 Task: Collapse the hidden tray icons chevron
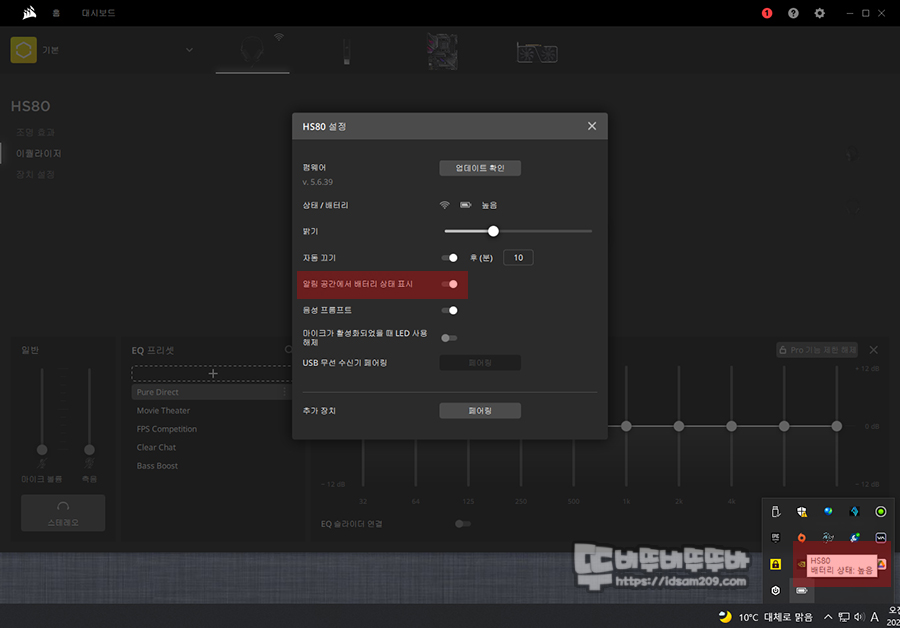(x=828, y=617)
